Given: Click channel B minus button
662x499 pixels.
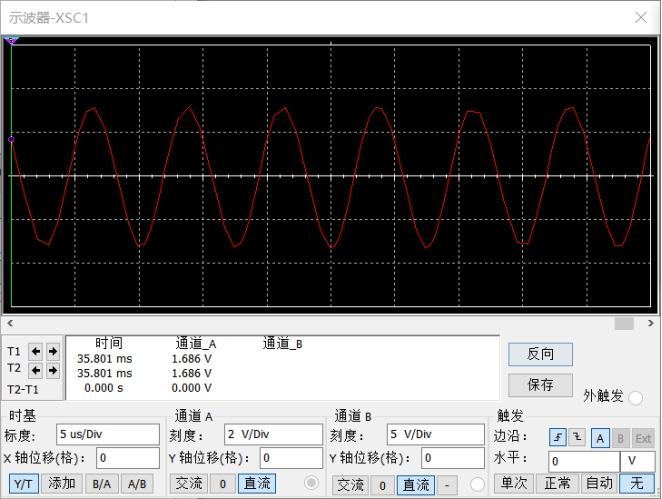Looking at the screenshot, I should [x=447, y=485].
